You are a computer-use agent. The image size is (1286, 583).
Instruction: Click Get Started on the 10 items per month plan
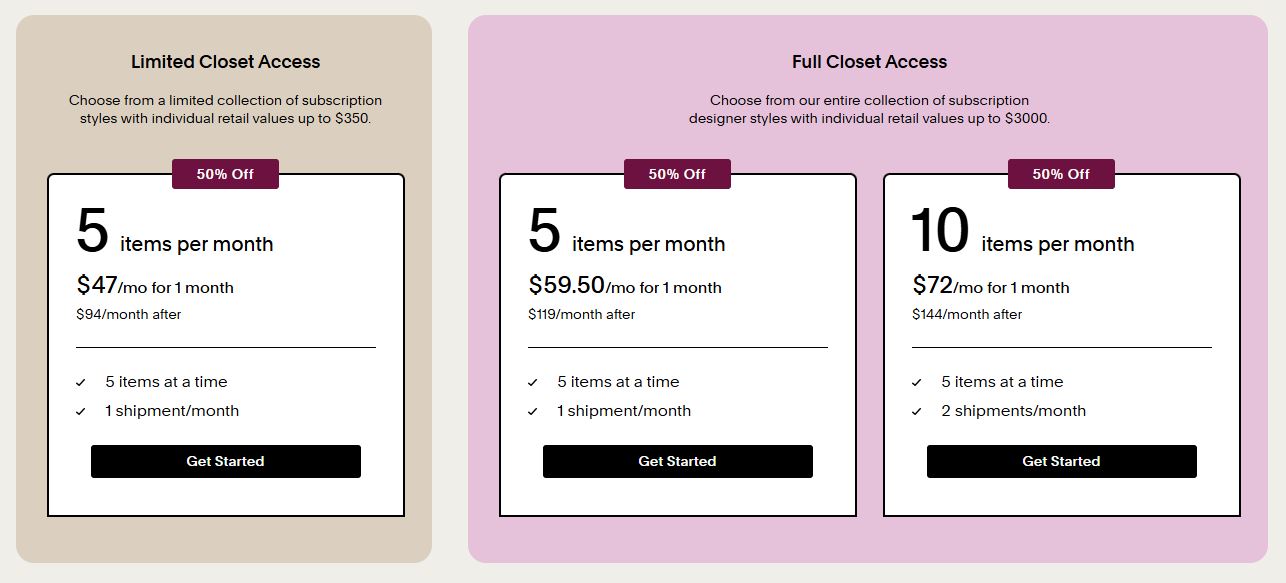point(1061,461)
